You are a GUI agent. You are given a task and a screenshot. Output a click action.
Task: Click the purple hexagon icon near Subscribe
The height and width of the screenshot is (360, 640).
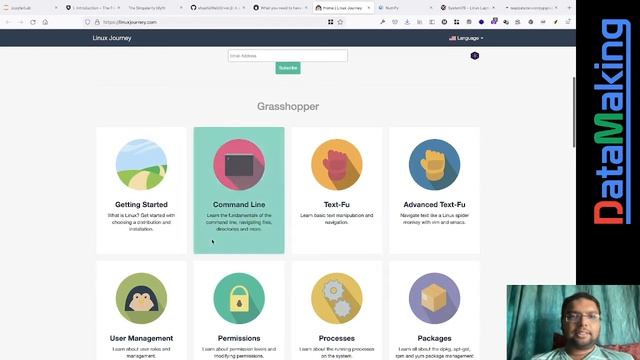point(474,56)
